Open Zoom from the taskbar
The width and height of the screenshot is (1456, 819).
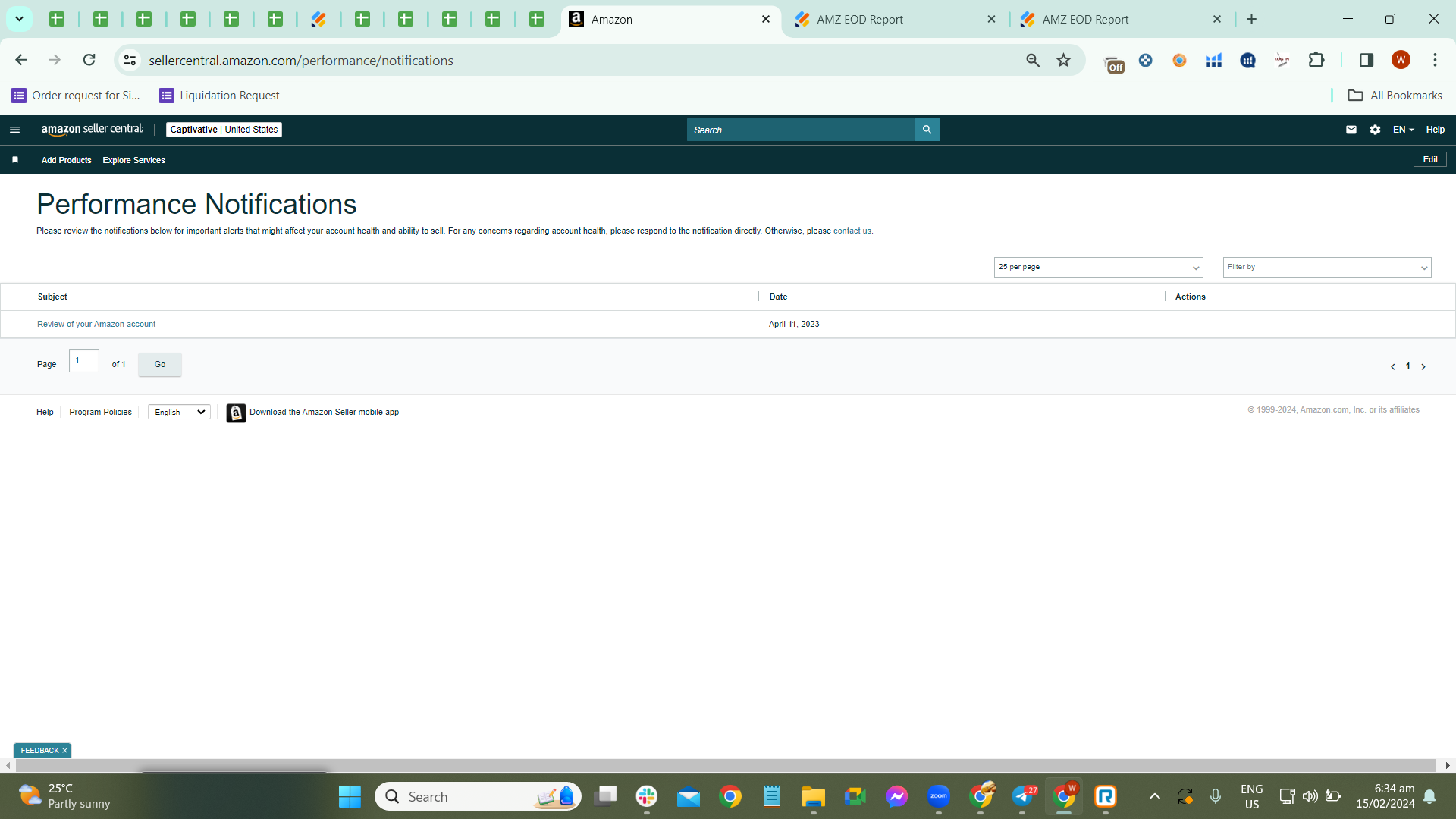pyautogui.click(x=939, y=796)
